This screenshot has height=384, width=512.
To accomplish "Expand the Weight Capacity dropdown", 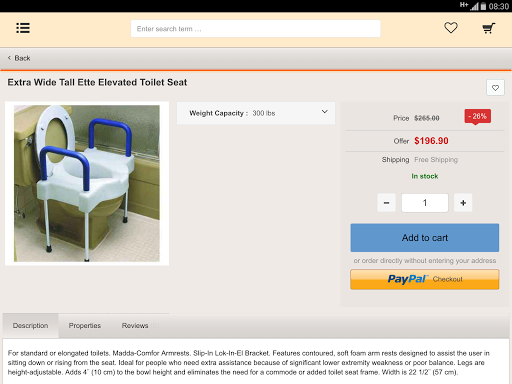I will click(256, 113).
